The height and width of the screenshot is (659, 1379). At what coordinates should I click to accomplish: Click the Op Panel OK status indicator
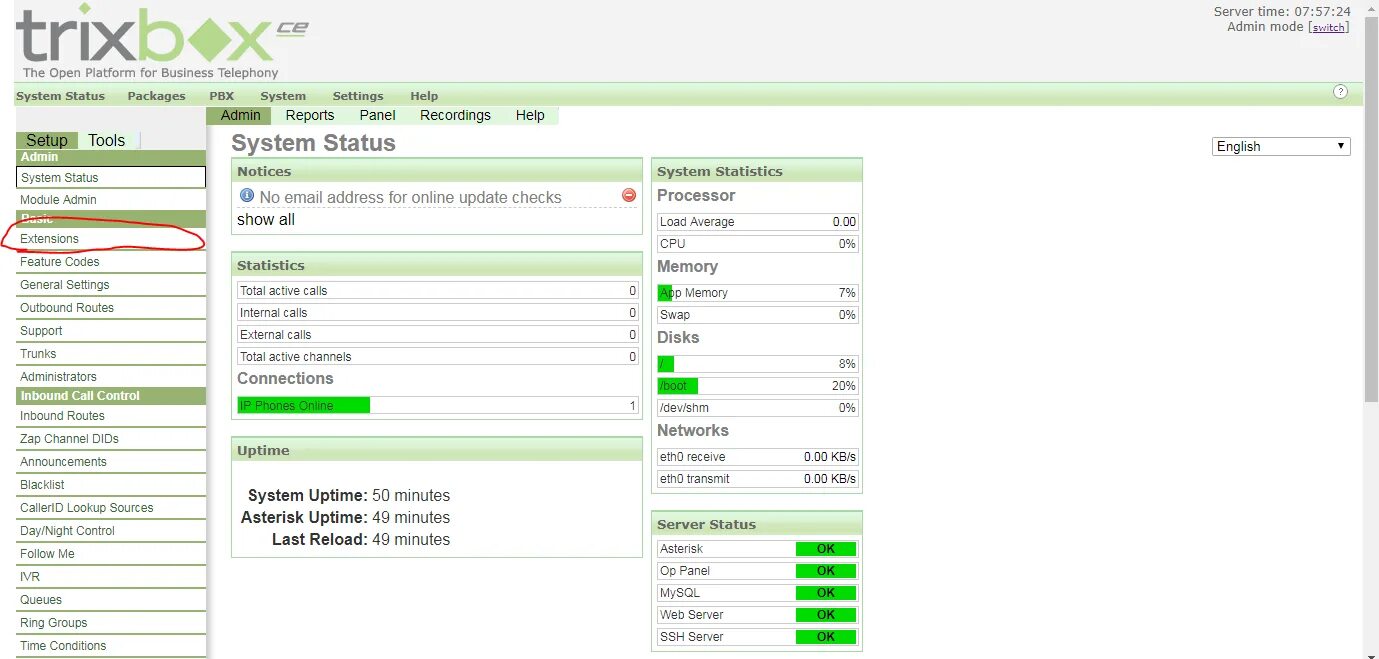[826, 571]
